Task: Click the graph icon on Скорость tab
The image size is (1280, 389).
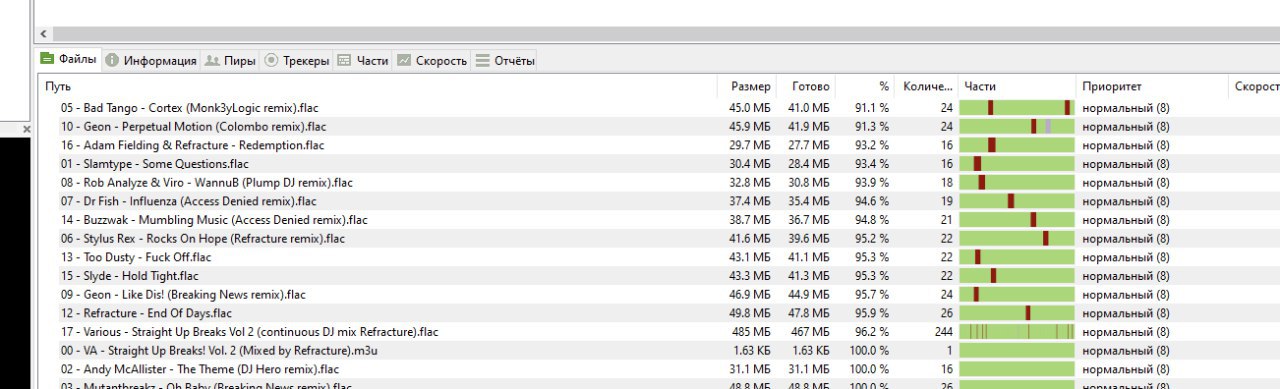Action: click(404, 61)
